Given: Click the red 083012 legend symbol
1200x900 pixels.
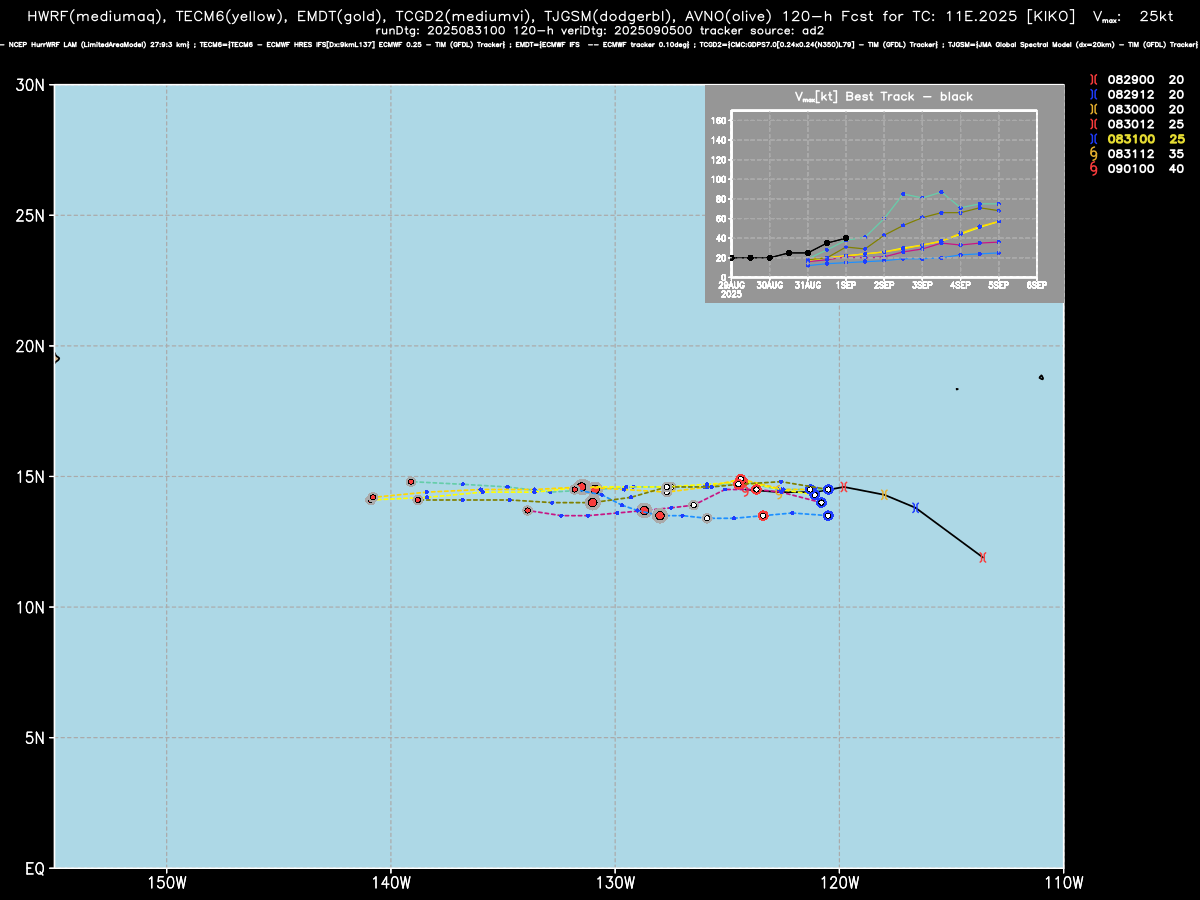Looking at the screenshot, I should 1093,124.
